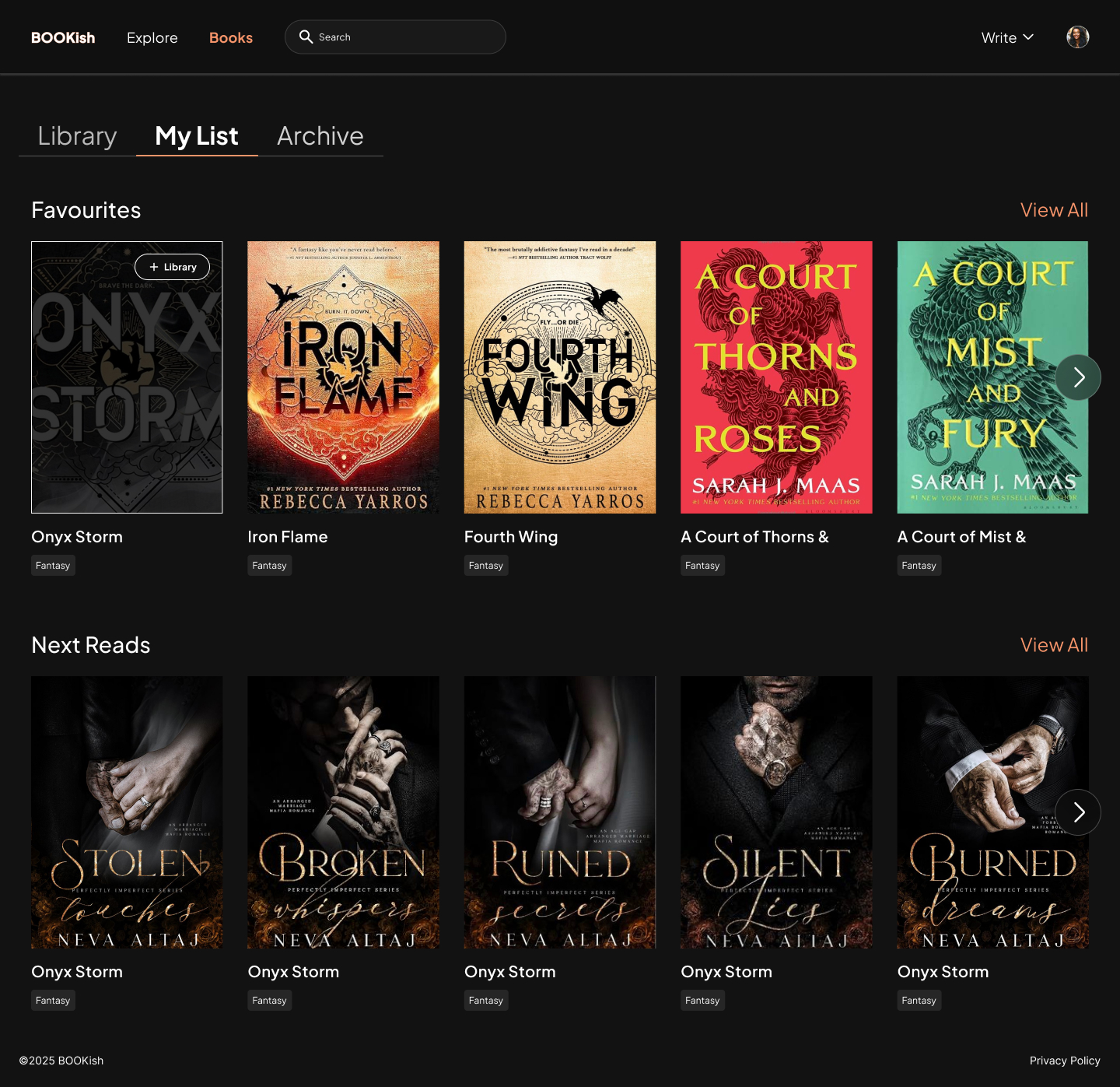Click the magnifying glass search icon
Image resolution: width=1120 pixels, height=1087 pixels.
pyautogui.click(x=306, y=37)
